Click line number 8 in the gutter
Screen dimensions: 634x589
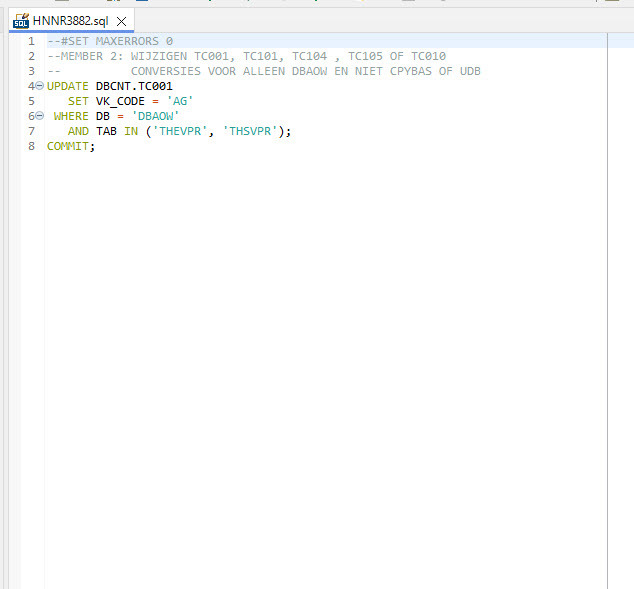coord(31,146)
